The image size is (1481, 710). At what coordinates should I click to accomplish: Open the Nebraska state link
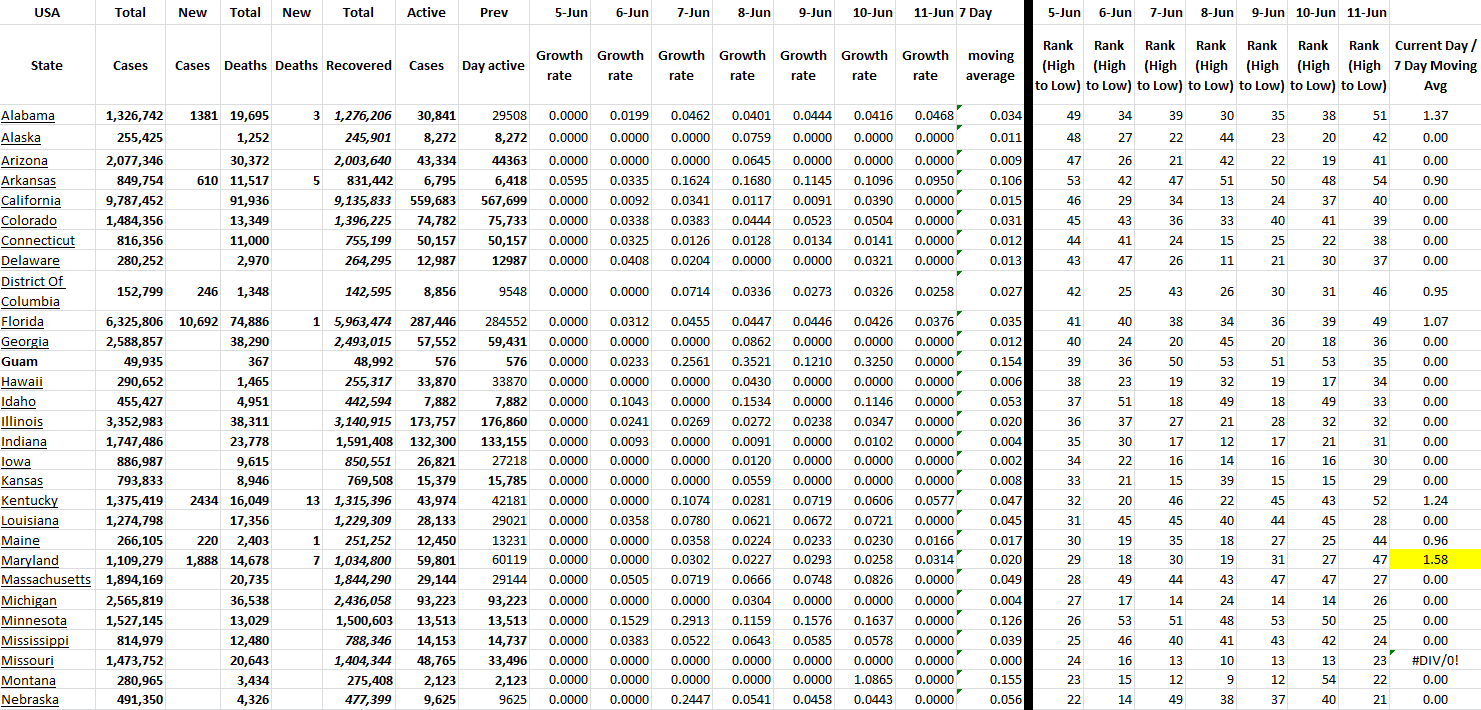pyautogui.click(x=30, y=700)
